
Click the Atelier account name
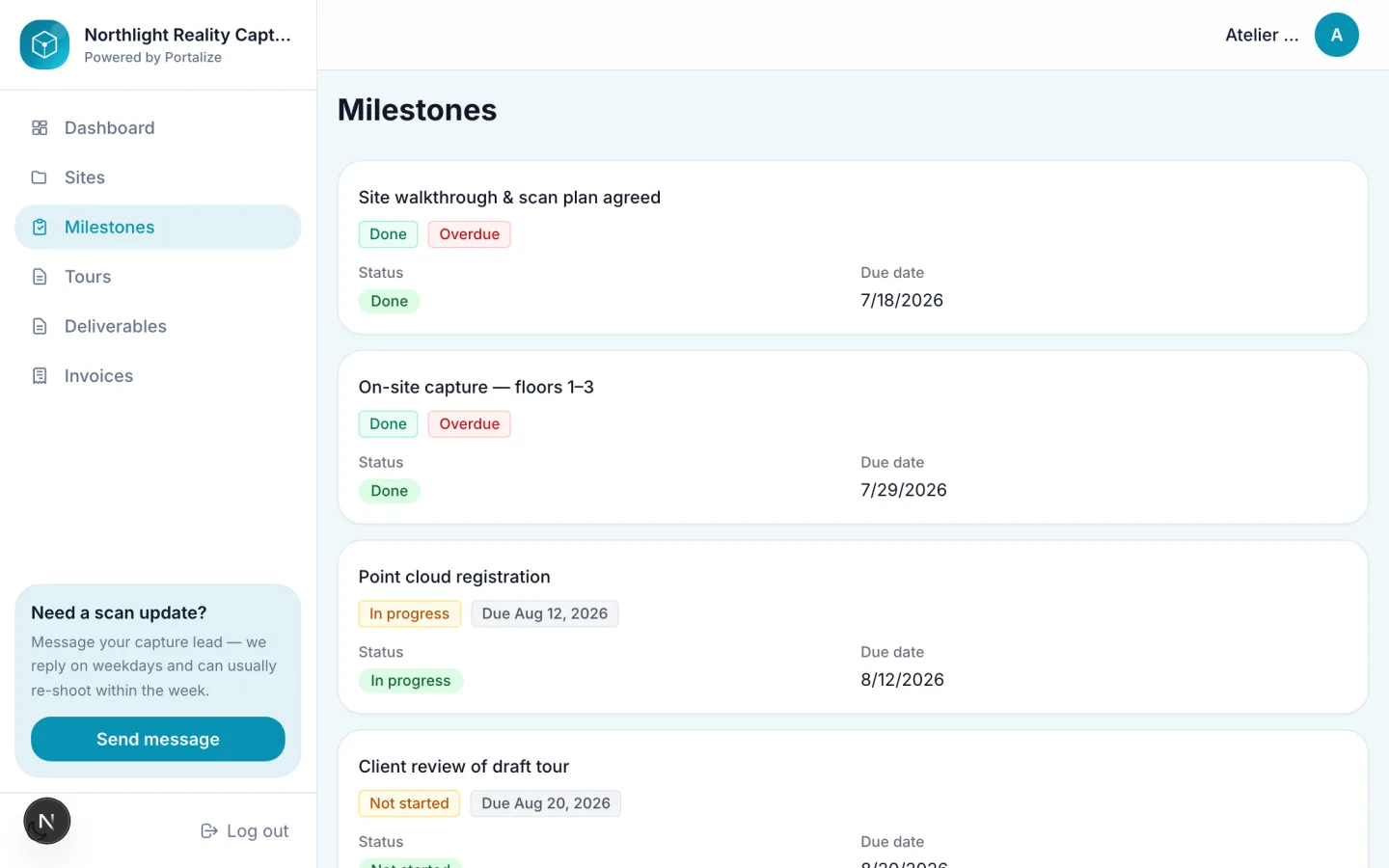pos(1262,35)
